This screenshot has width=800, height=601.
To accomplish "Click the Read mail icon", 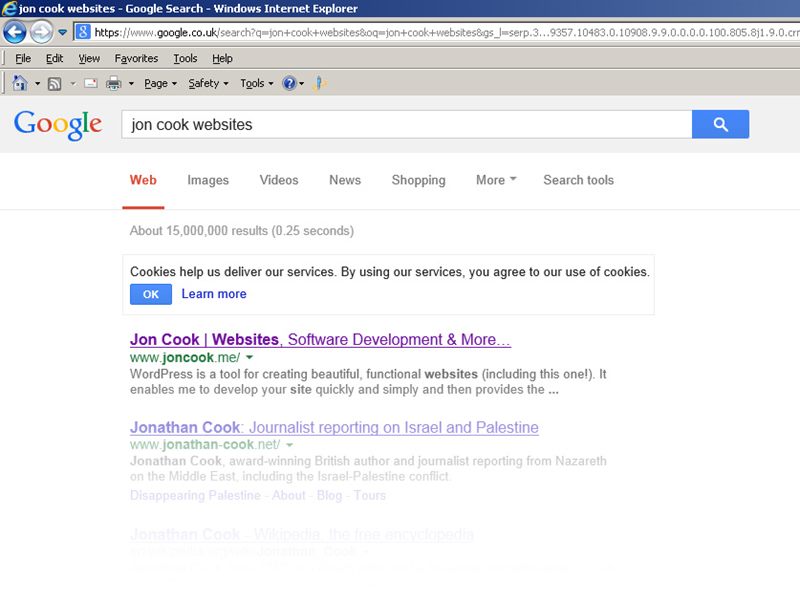I will point(91,83).
